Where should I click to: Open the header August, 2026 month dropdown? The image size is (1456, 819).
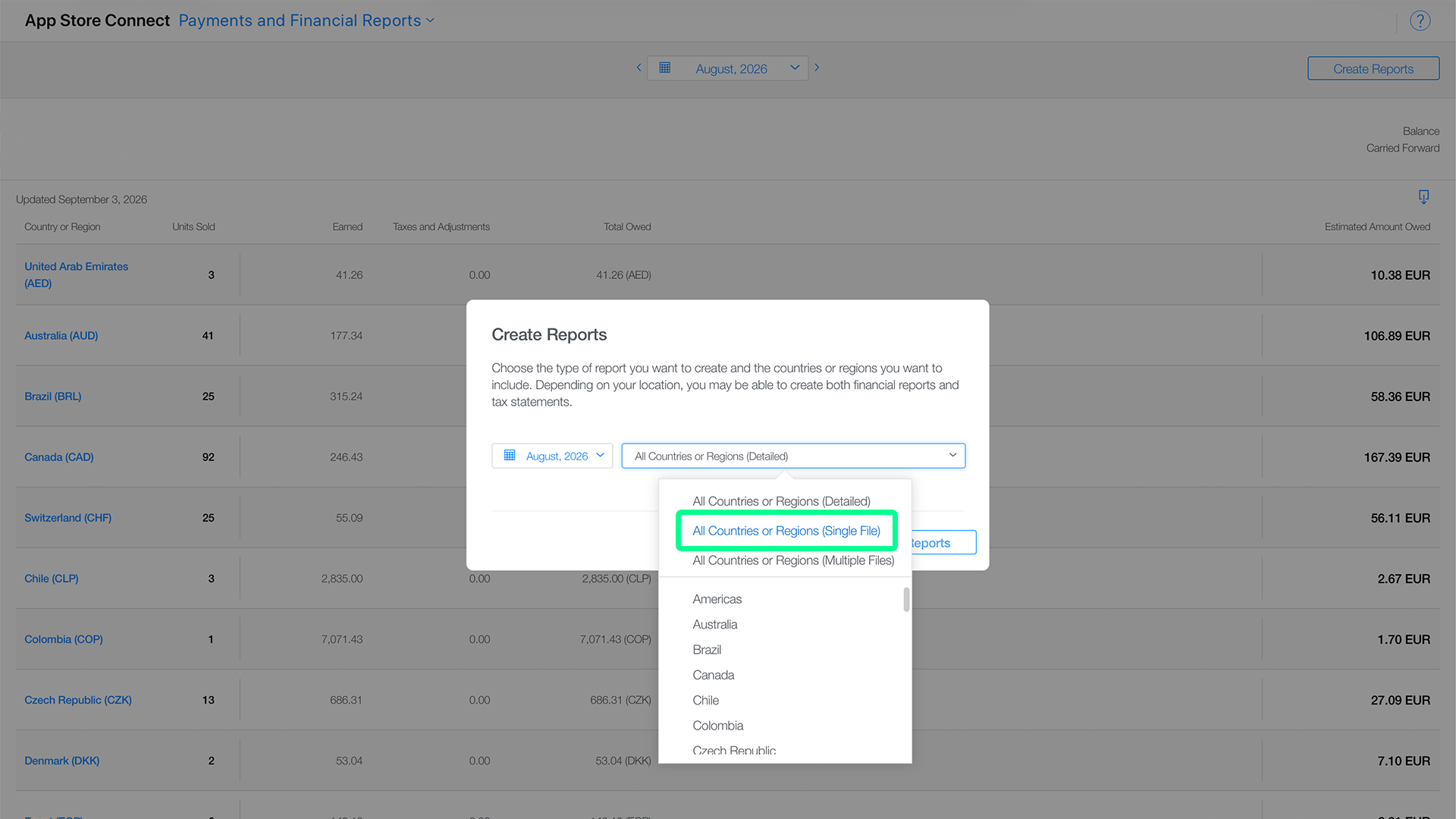[x=727, y=68]
